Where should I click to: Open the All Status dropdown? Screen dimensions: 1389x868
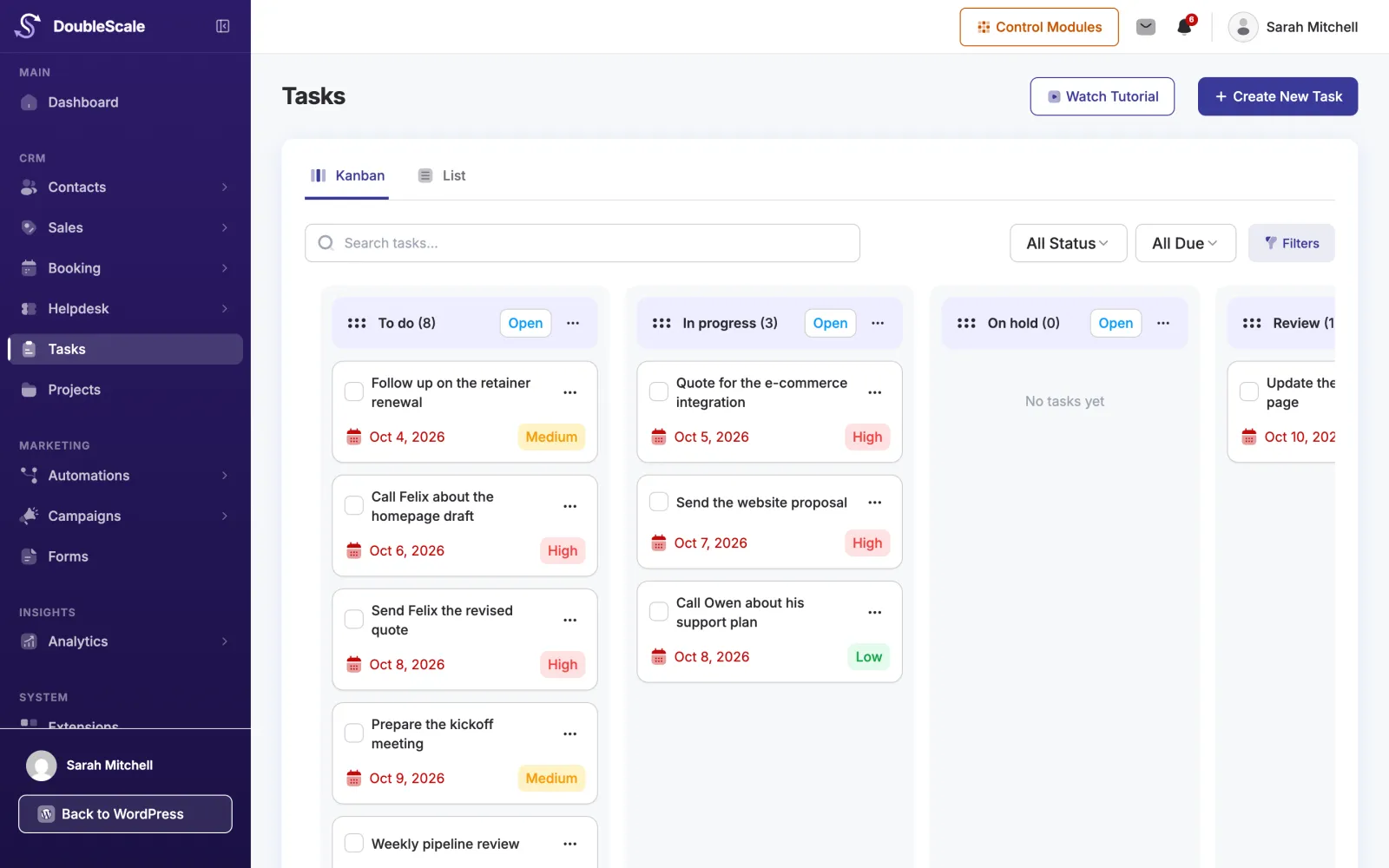coord(1068,243)
